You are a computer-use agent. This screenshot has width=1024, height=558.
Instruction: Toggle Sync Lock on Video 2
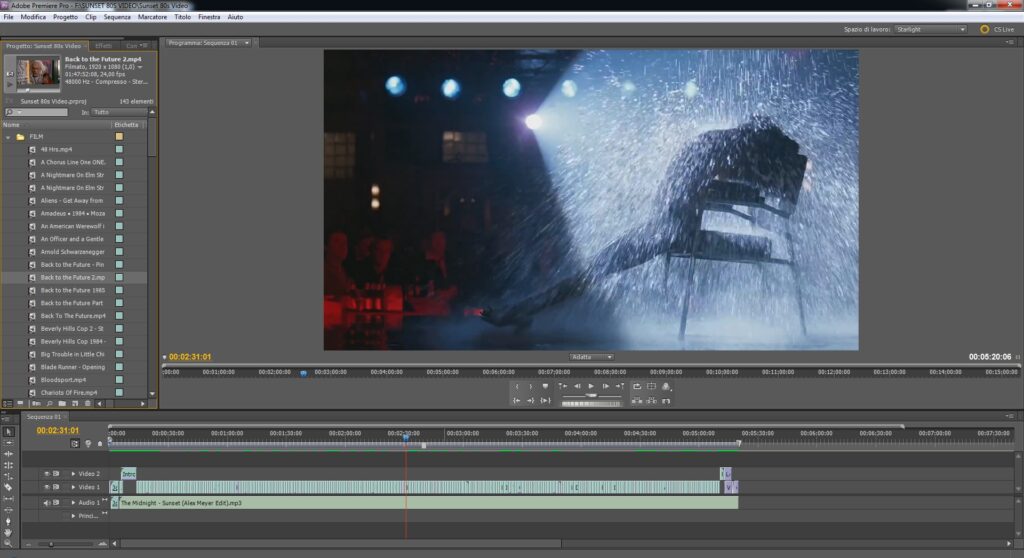[x=56, y=474]
